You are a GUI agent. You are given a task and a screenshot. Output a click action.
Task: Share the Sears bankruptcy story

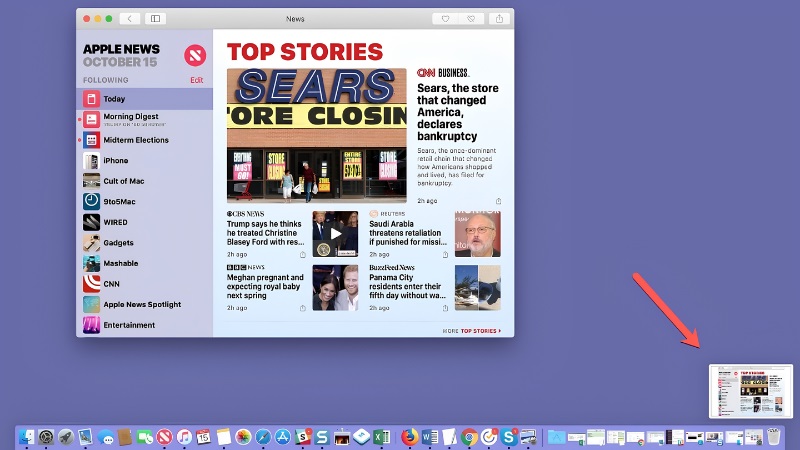click(x=498, y=201)
